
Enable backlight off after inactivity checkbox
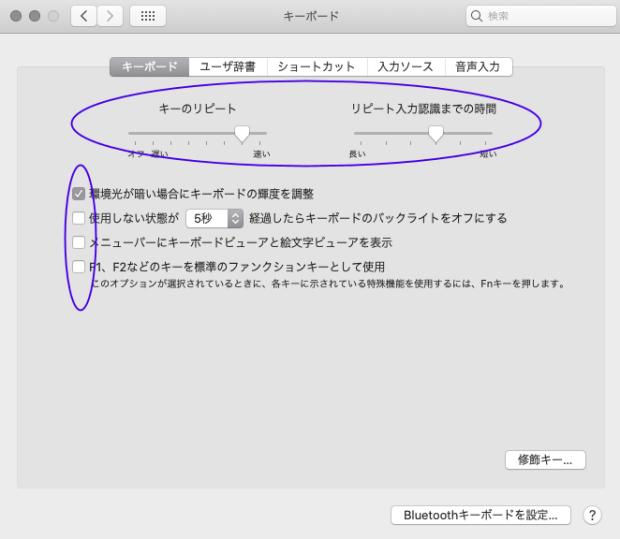tap(79, 218)
